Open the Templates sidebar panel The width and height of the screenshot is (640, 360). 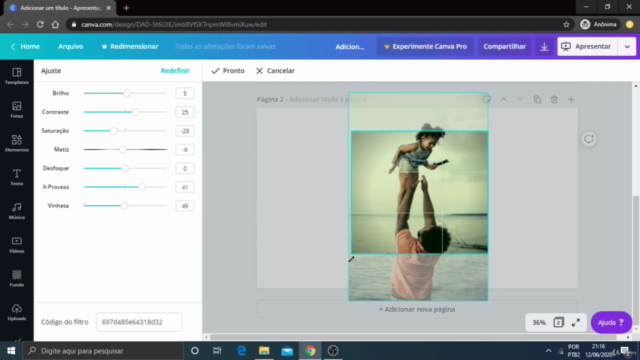coord(17,76)
